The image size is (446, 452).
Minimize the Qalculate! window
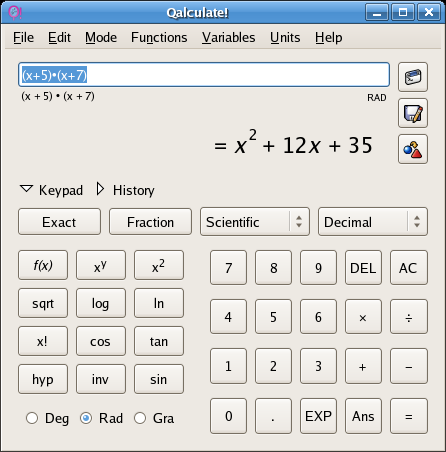pyautogui.click(x=377, y=12)
